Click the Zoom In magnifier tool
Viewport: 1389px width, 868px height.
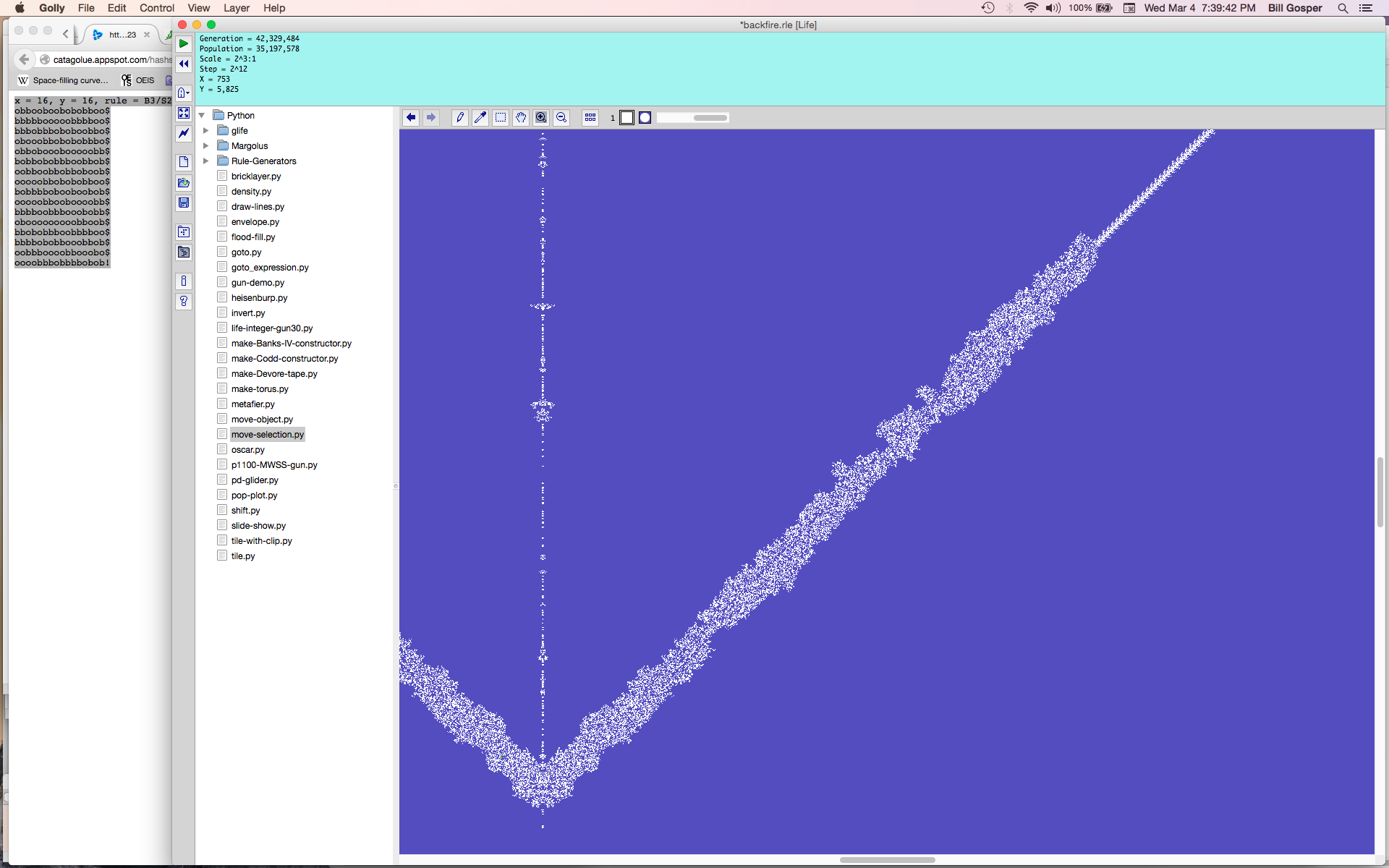click(x=541, y=117)
